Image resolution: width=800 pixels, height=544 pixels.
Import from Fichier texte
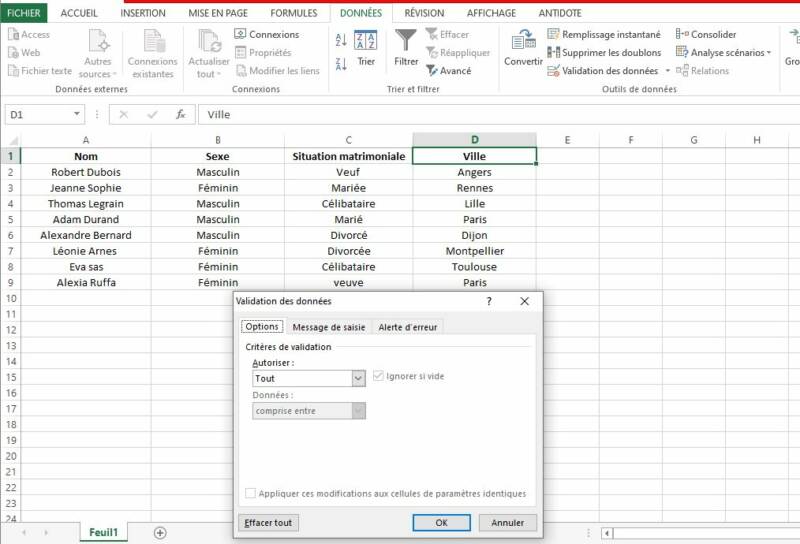tap(40, 71)
